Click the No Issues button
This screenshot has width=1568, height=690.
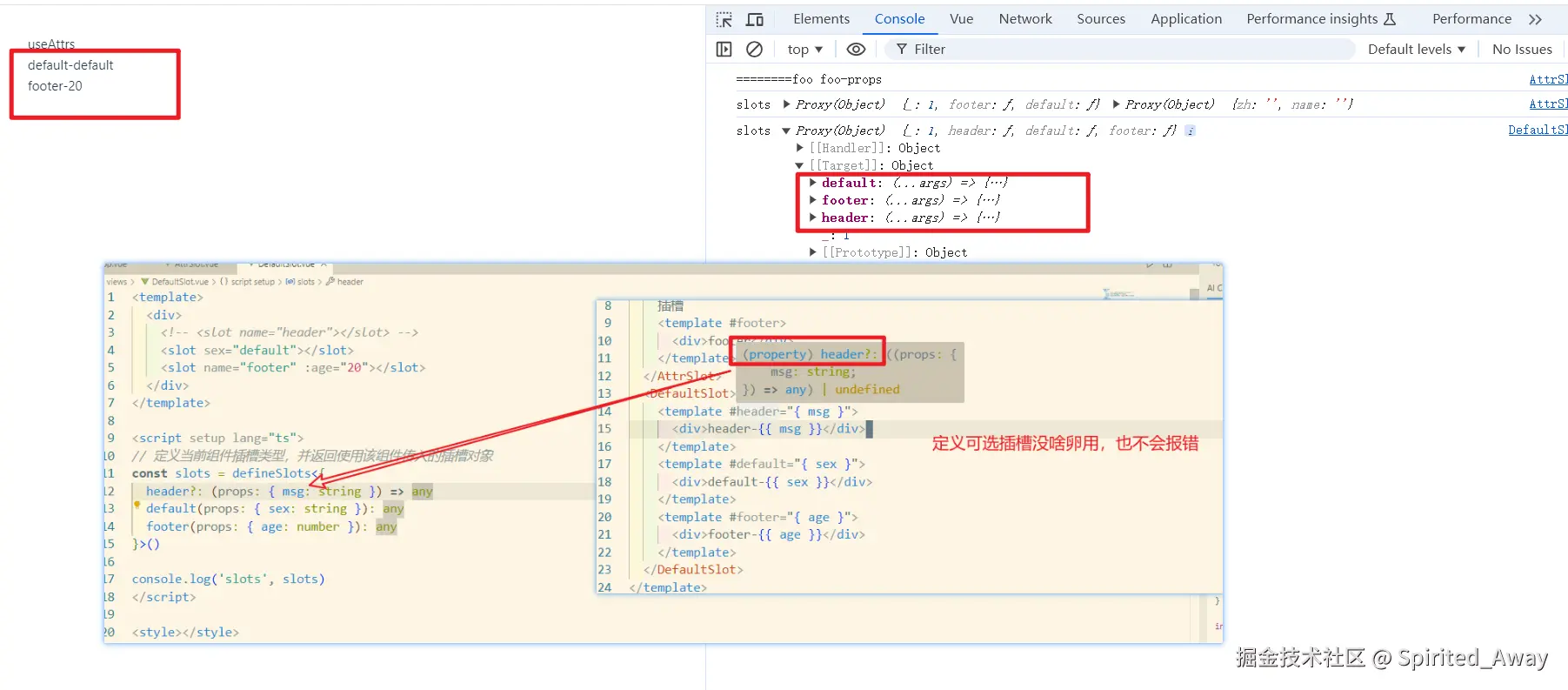[x=1522, y=50]
